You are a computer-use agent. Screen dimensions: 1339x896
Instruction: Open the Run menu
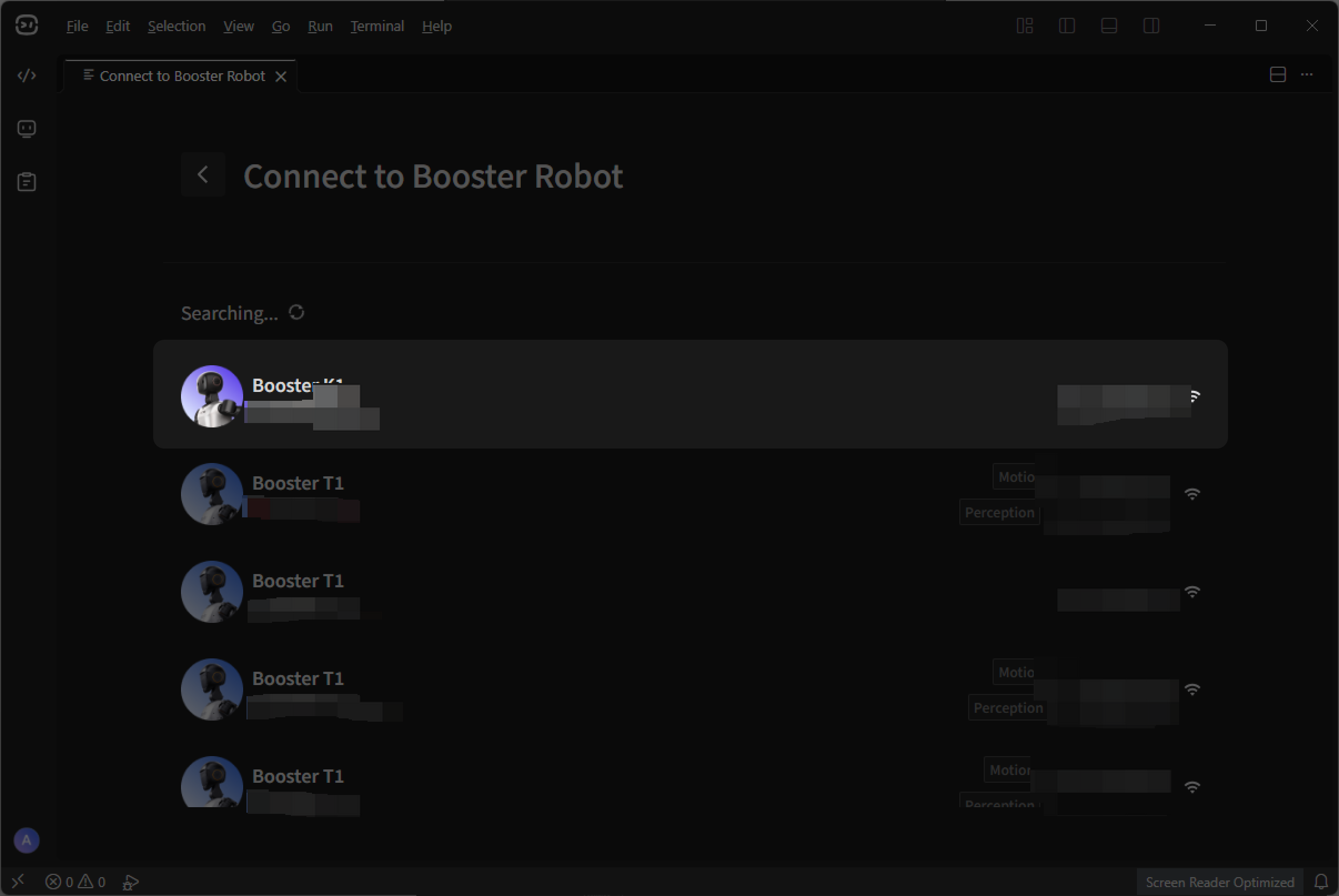[x=320, y=26]
